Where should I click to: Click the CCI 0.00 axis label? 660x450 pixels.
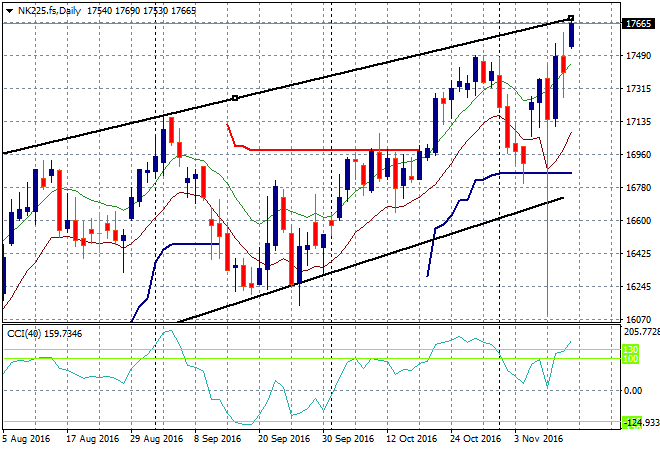[633, 391]
